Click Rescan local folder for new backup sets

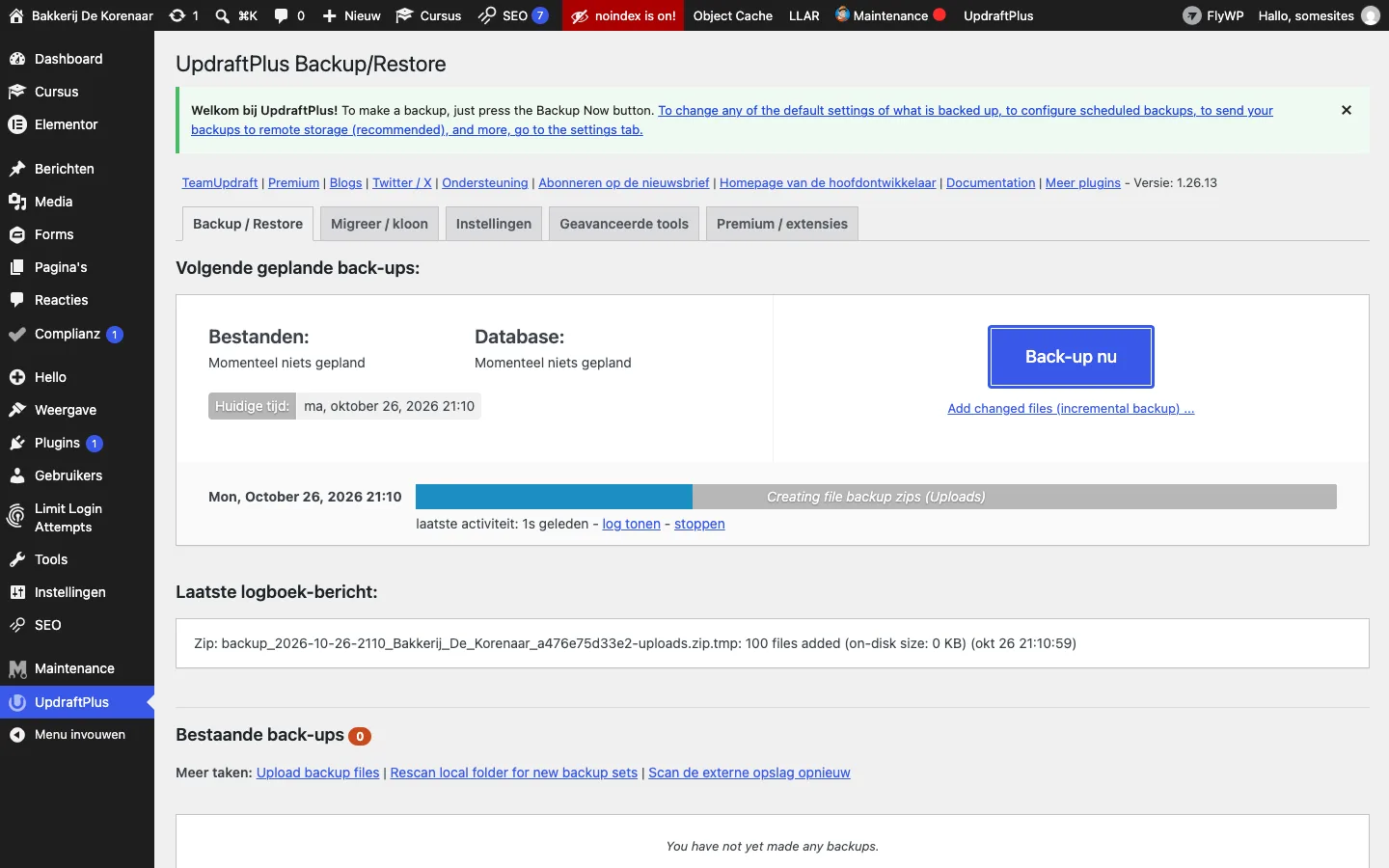pyautogui.click(x=513, y=773)
